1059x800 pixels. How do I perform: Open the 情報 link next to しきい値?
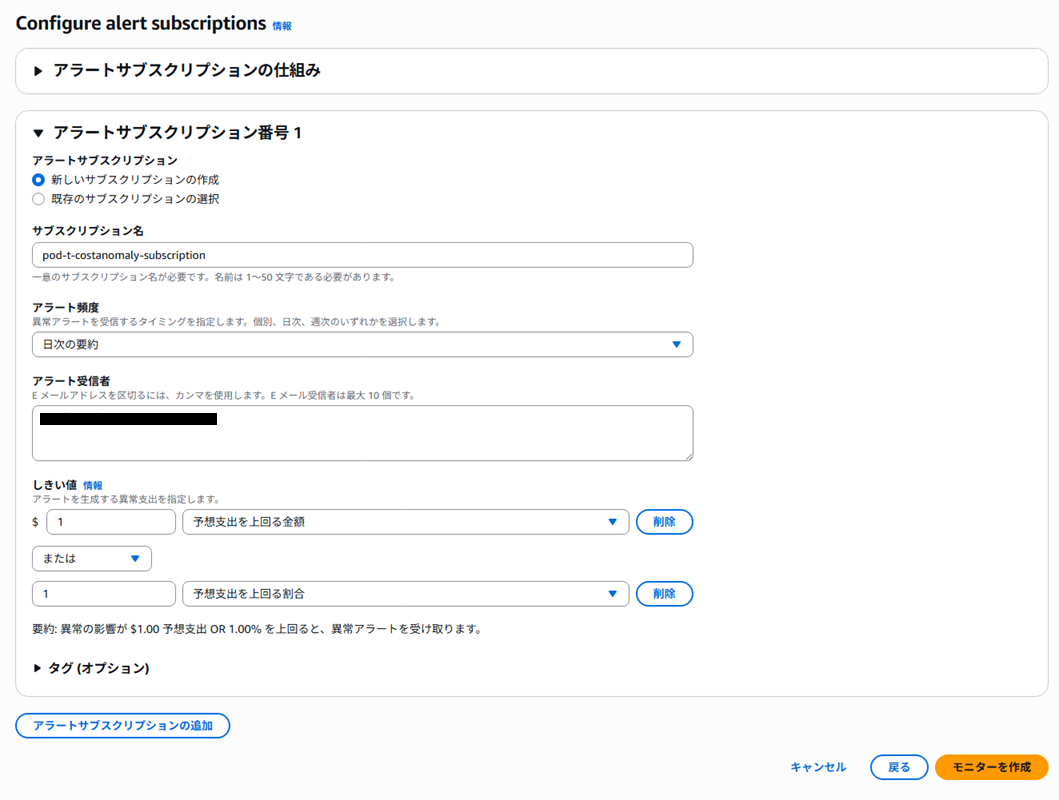tap(93, 485)
